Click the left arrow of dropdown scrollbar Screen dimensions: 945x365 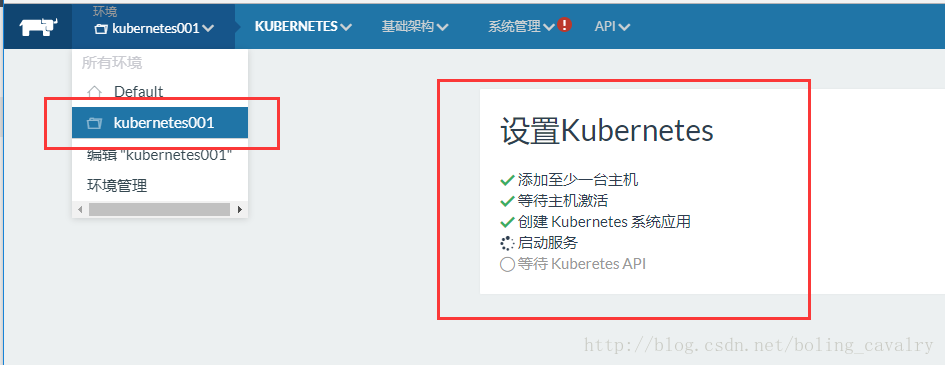80,210
